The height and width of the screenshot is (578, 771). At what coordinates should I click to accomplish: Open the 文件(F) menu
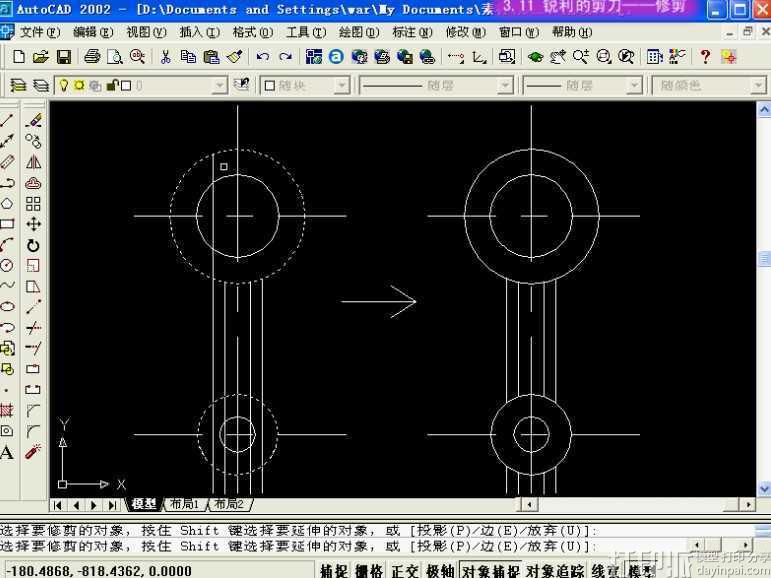pos(40,32)
